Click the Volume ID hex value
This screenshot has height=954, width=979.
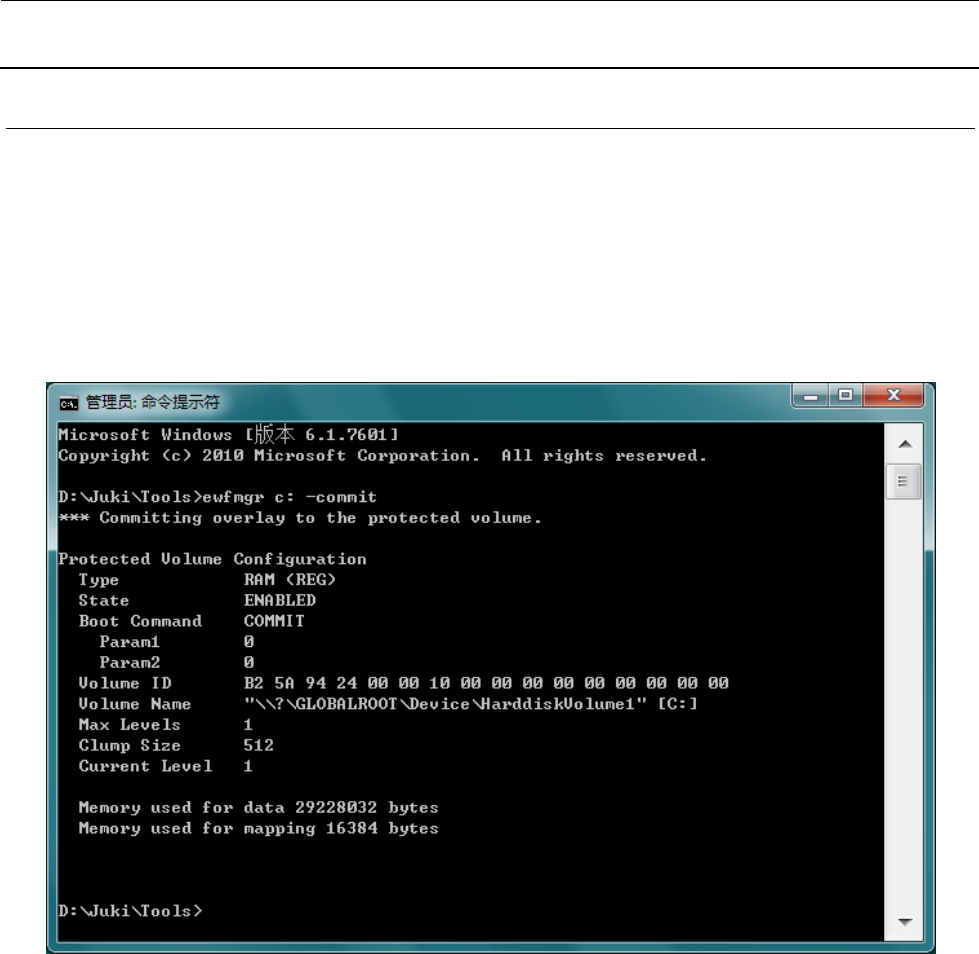pyautogui.click(x=486, y=683)
